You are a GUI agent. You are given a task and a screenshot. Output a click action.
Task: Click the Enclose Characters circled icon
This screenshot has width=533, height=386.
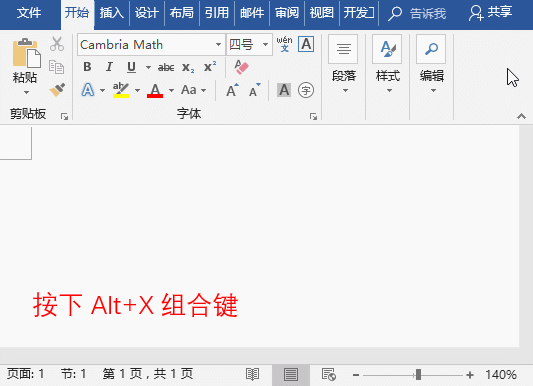pos(306,90)
